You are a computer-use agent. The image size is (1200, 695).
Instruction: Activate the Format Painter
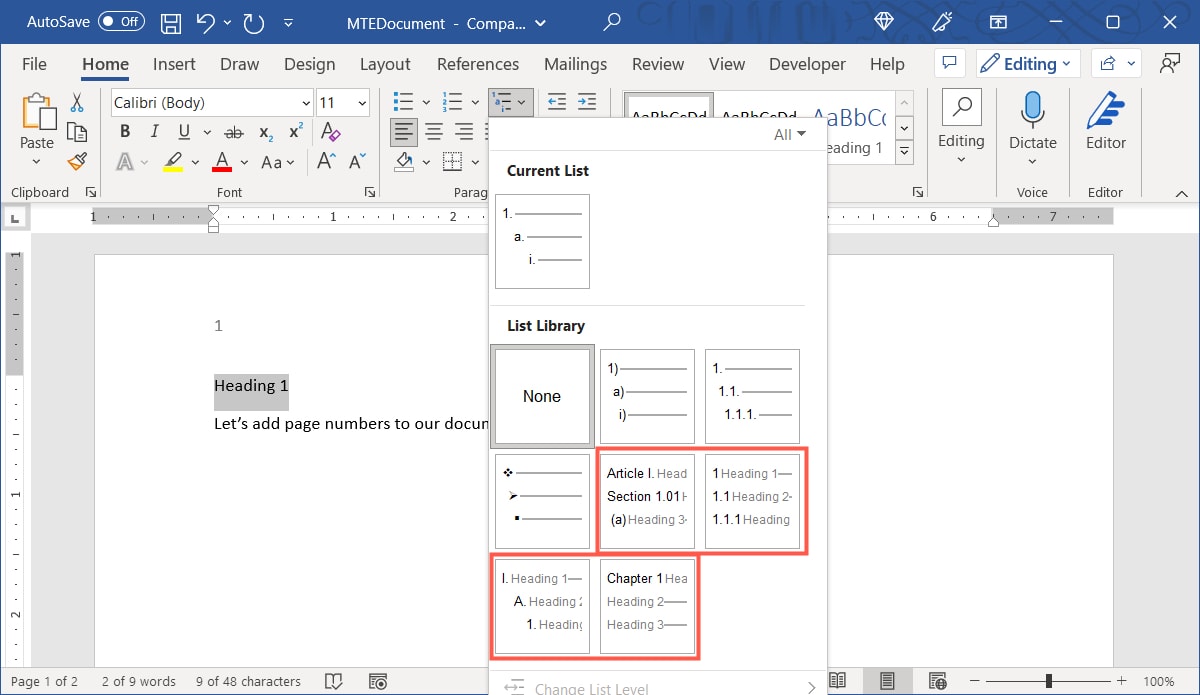coord(77,162)
